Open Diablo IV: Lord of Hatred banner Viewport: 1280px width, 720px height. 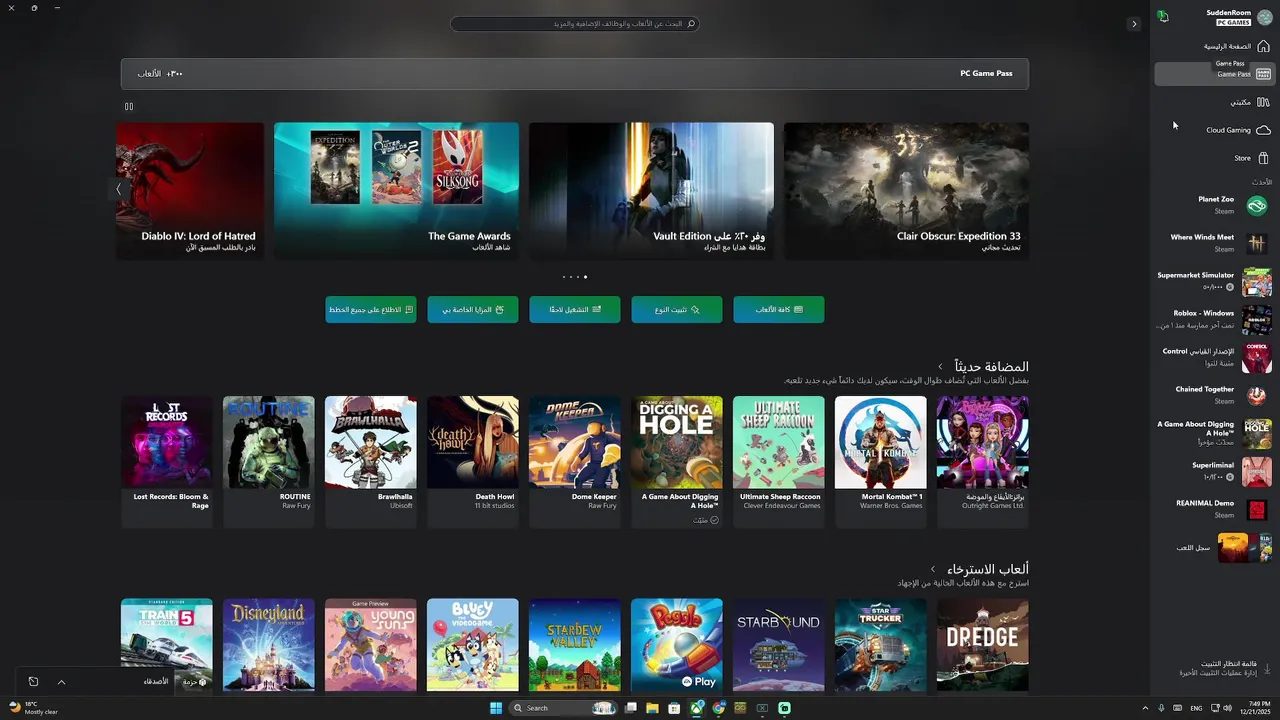[190, 190]
